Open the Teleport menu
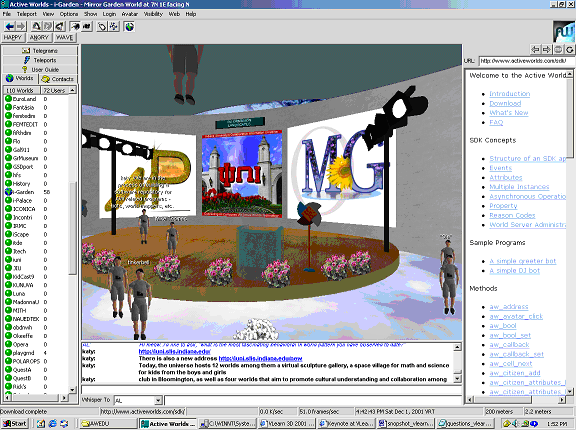 click(x=27, y=14)
